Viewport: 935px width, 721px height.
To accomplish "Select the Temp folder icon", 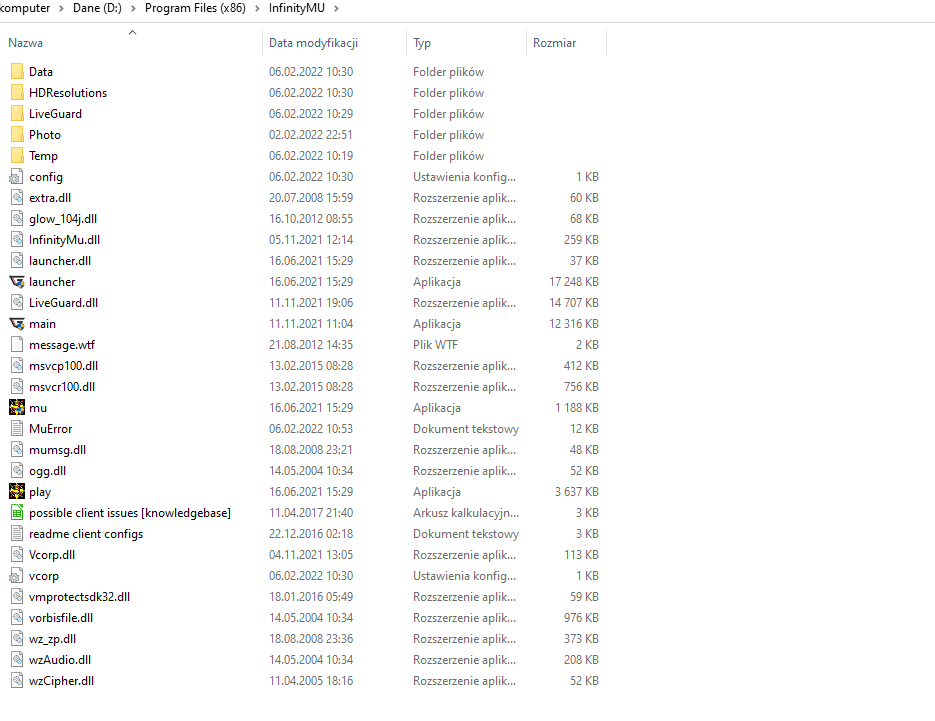I will point(17,156).
